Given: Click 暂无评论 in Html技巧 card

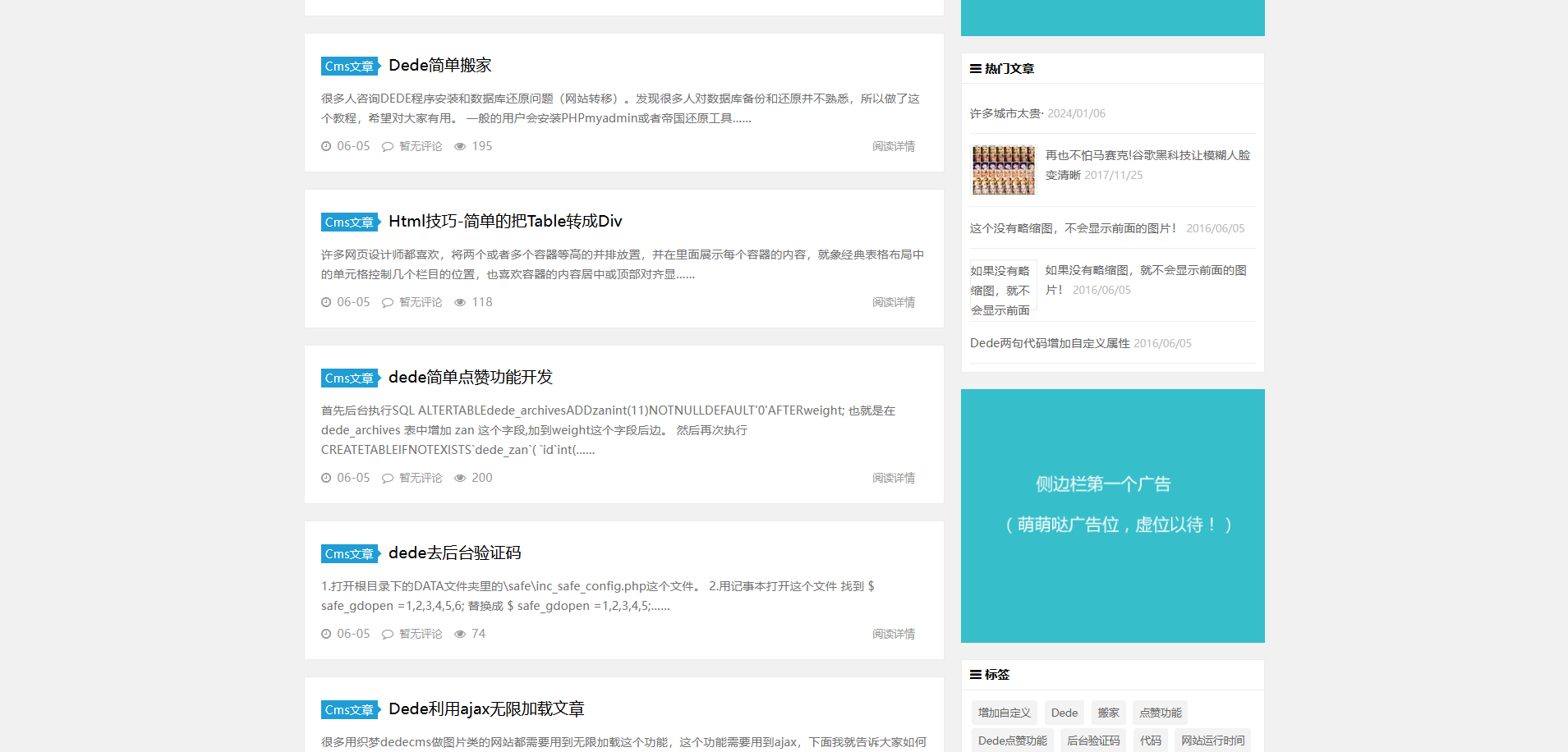Looking at the screenshot, I should 421,302.
